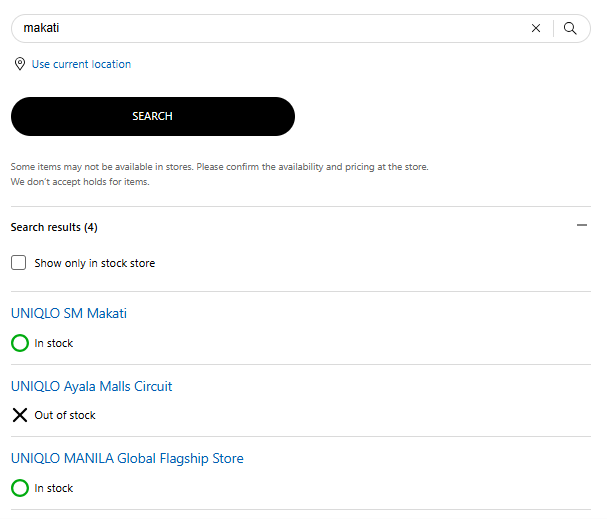Use current location link
Screen dimensions: 607x519
click(x=81, y=64)
